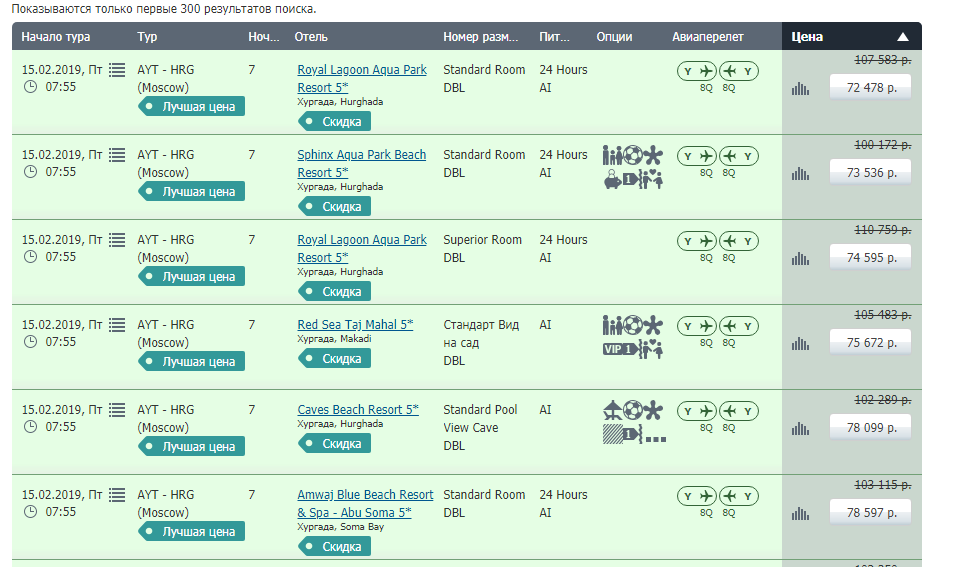Show price chart icon for 72 478 р. tour
972x567 pixels.
800,89
